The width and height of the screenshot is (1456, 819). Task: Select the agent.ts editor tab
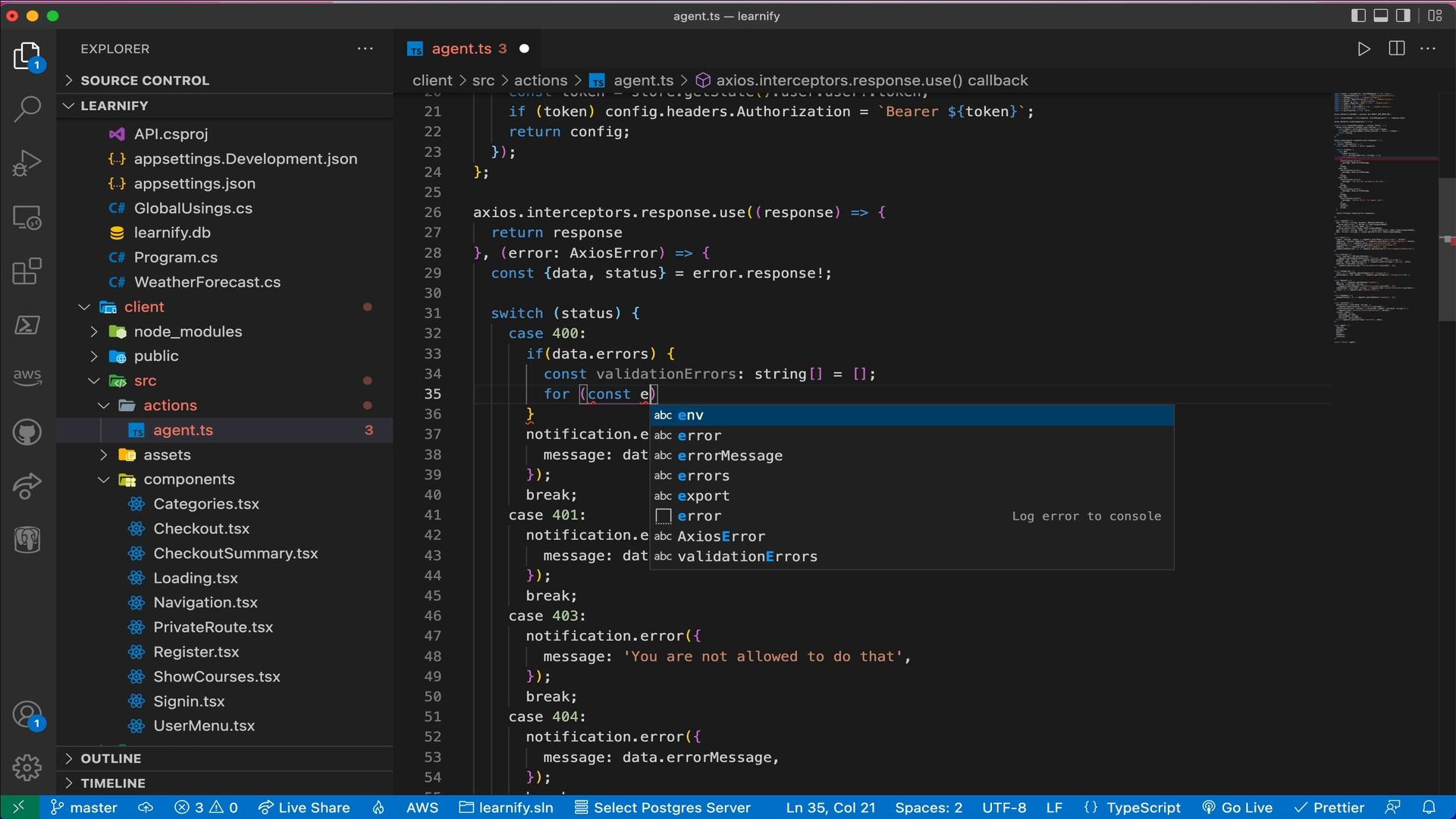[x=461, y=49]
